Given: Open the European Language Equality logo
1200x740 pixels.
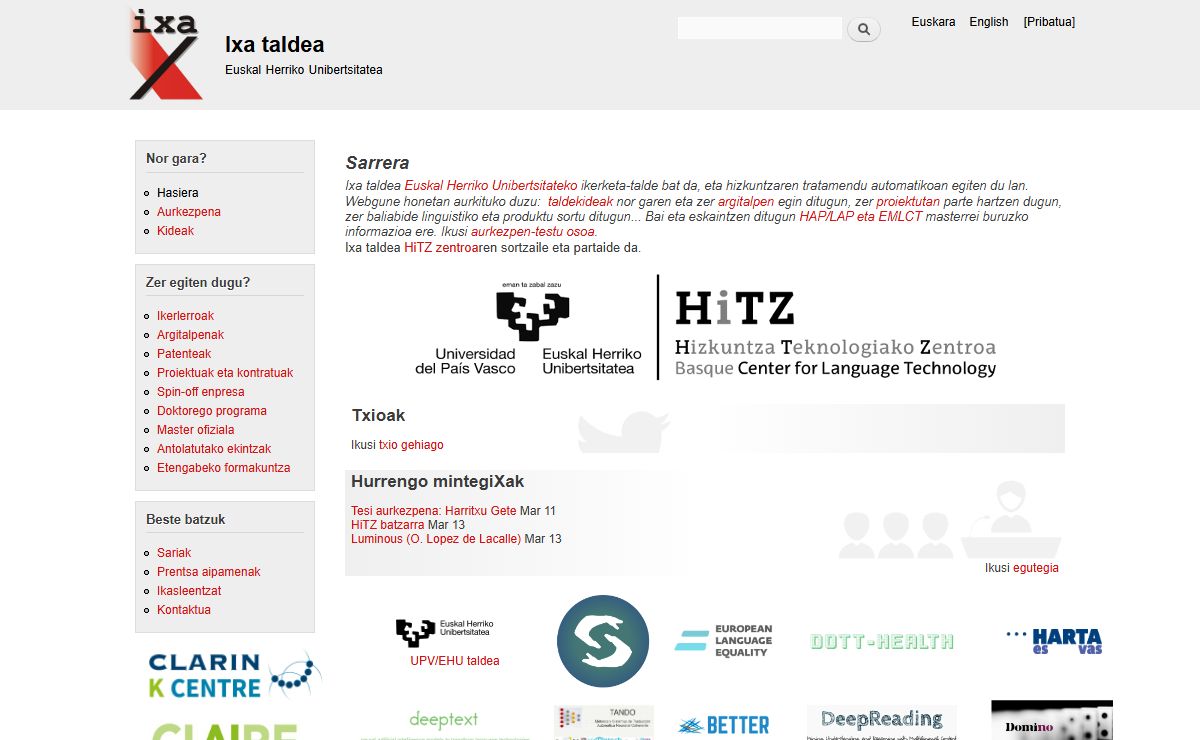Looking at the screenshot, I should click(x=723, y=641).
